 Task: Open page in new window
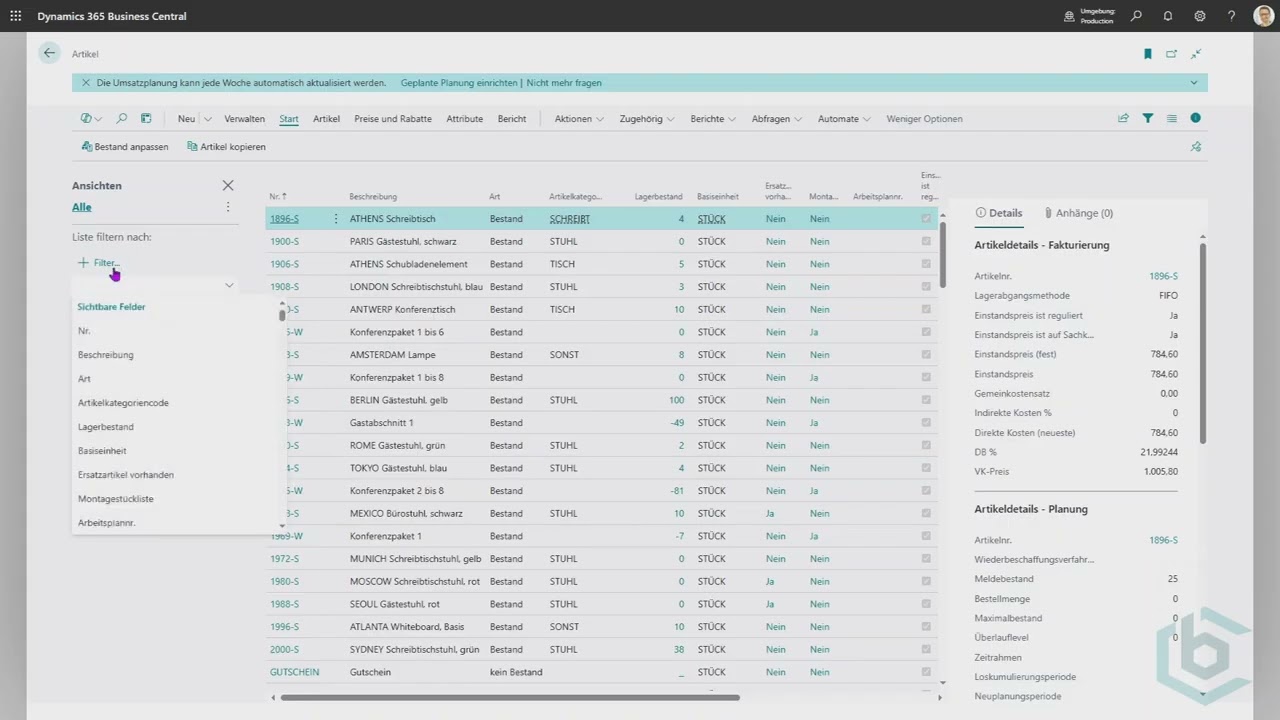pos(1171,54)
